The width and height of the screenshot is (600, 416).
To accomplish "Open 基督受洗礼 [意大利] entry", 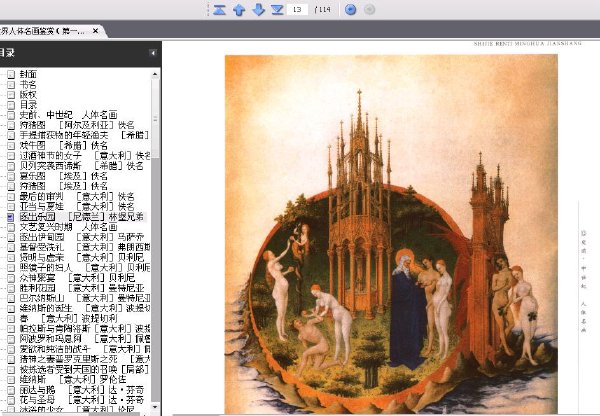I will [x=85, y=248].
